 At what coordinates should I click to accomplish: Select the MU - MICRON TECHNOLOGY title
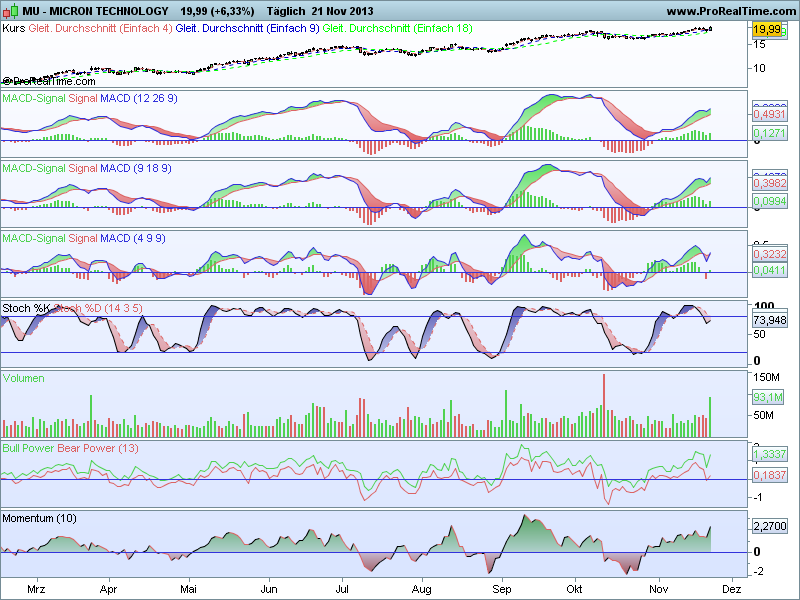click(x=95, y=11)
